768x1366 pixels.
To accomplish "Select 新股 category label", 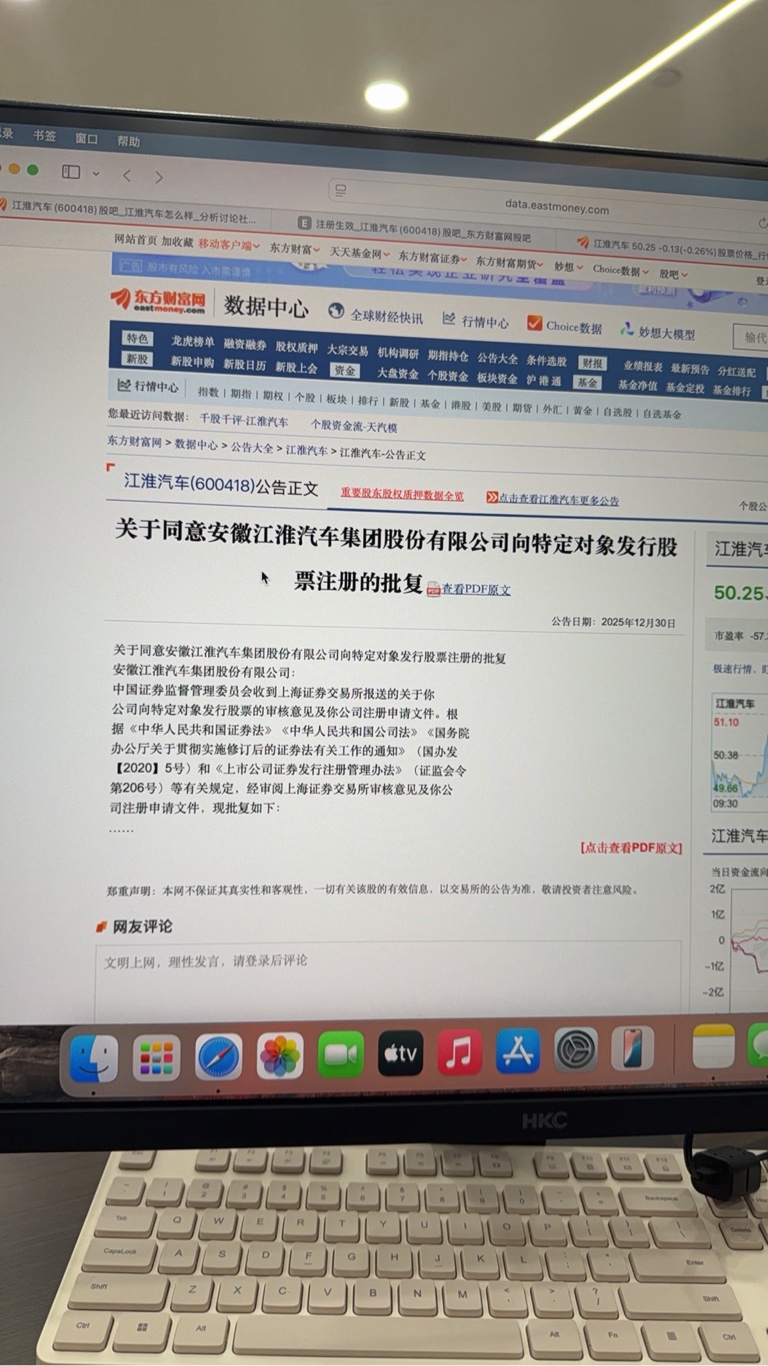I will [137, 358].
